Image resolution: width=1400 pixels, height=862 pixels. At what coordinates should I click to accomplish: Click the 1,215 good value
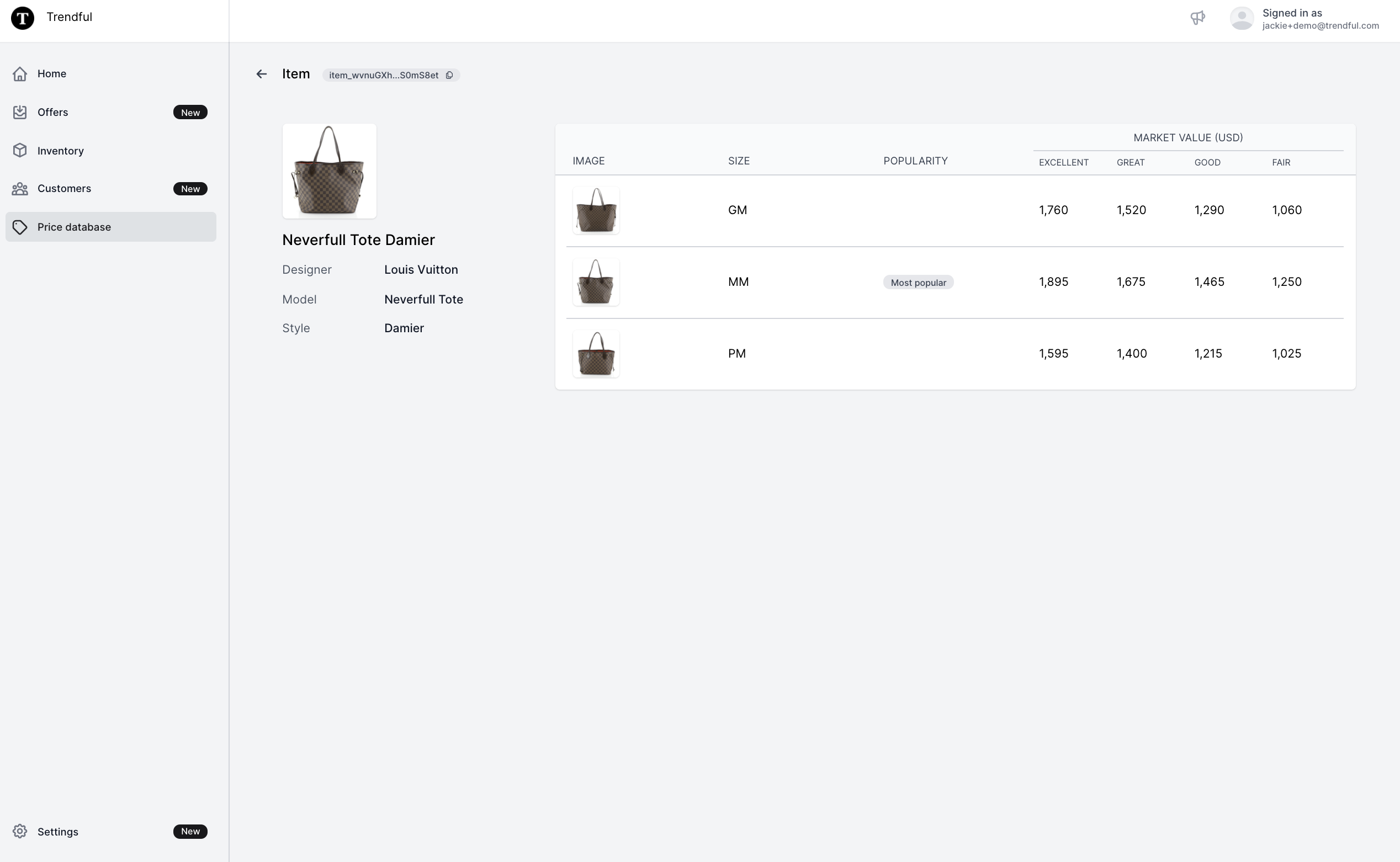(x=1208, y=354)
